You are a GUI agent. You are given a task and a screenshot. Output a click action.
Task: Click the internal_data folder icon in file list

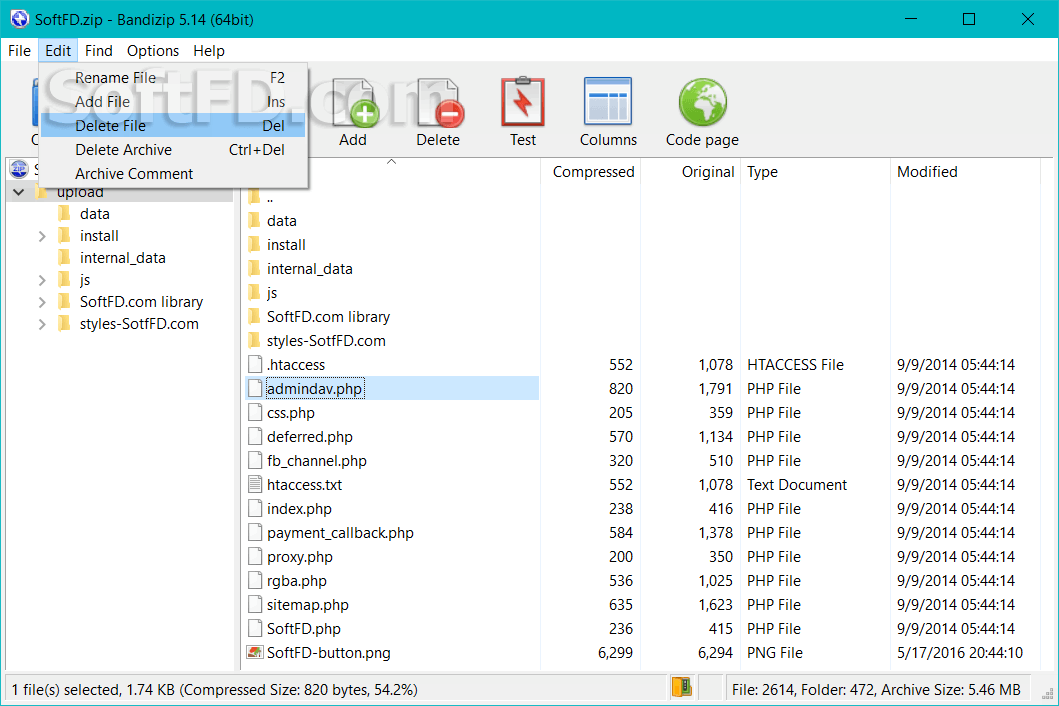(255, 269)
